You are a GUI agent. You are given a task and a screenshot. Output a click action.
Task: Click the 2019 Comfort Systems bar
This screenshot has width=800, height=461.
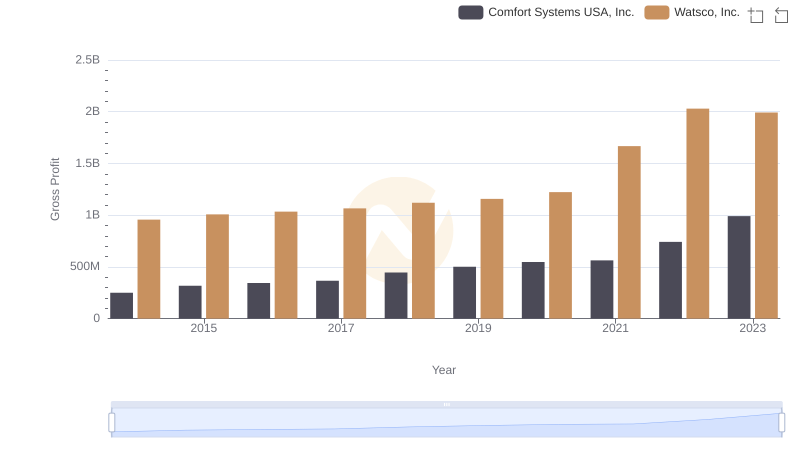(464, 292)
